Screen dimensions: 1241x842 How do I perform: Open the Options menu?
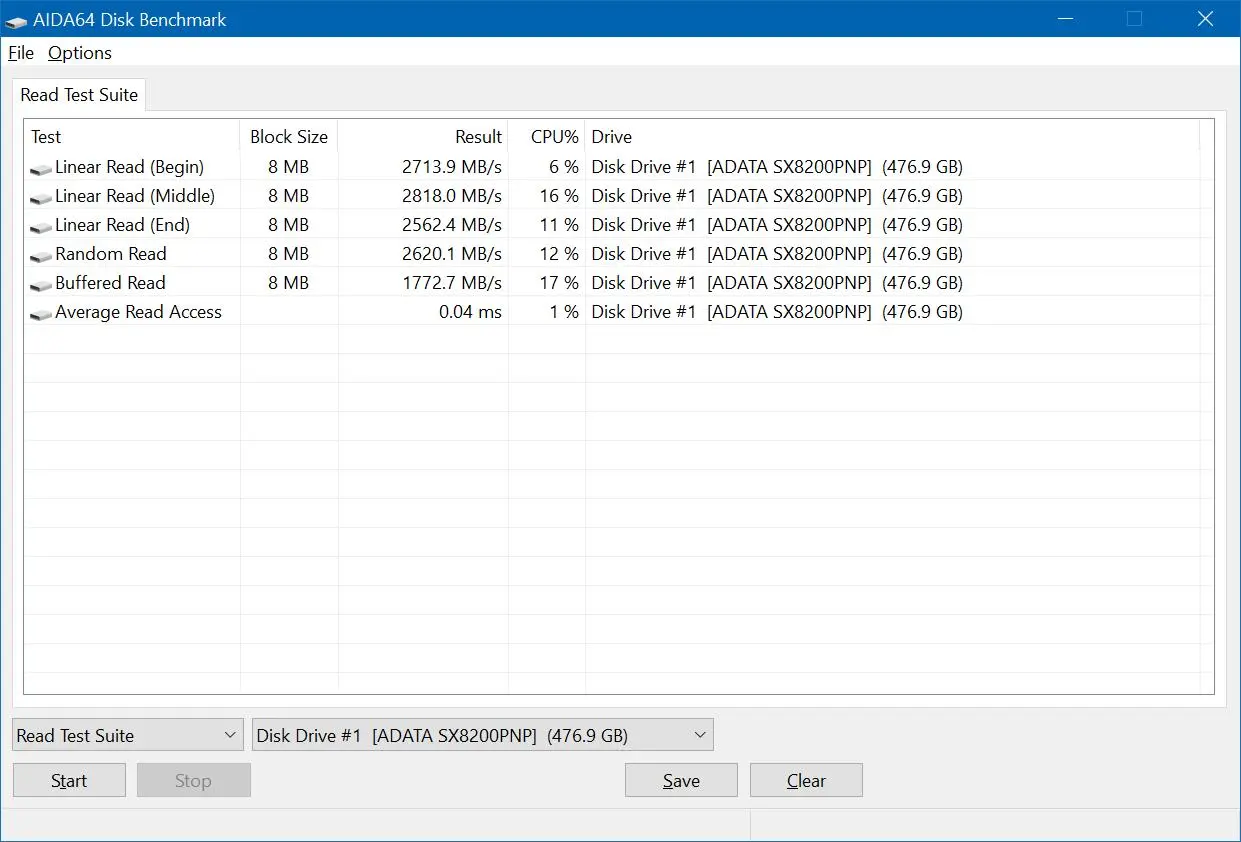[x=80, y=53]
